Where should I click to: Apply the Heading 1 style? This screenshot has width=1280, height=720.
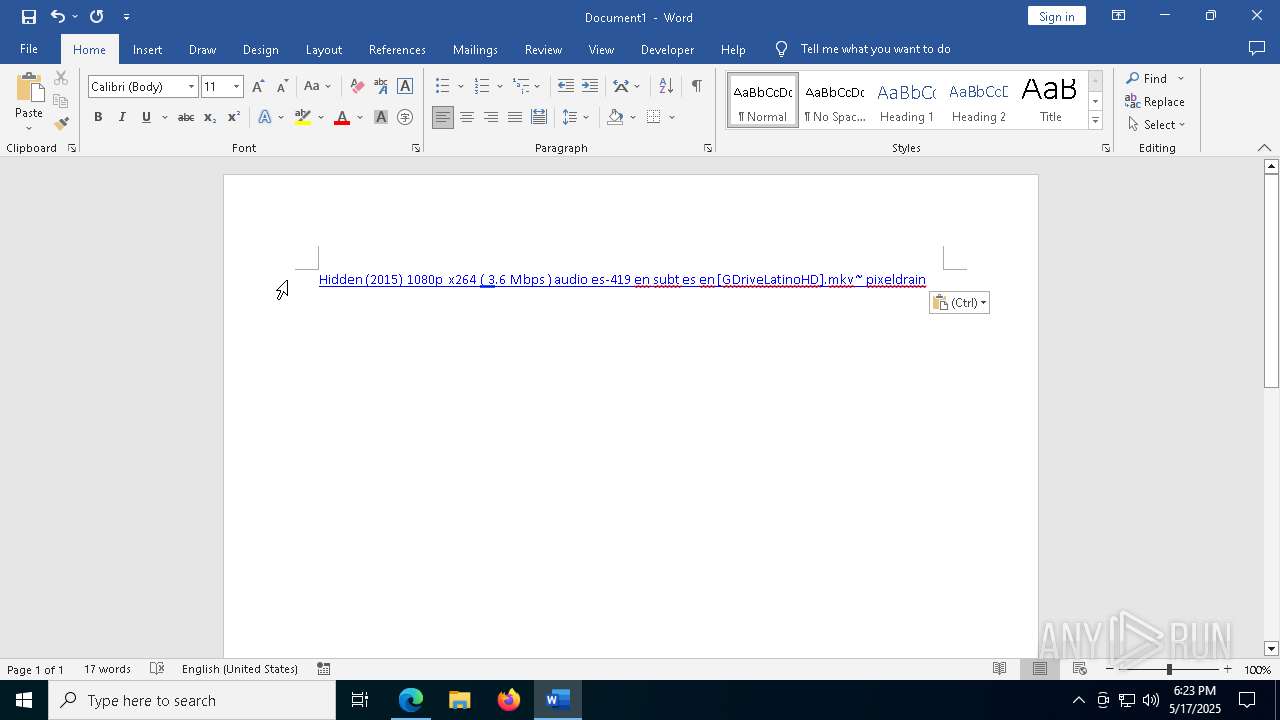click(x=906, y=101)
